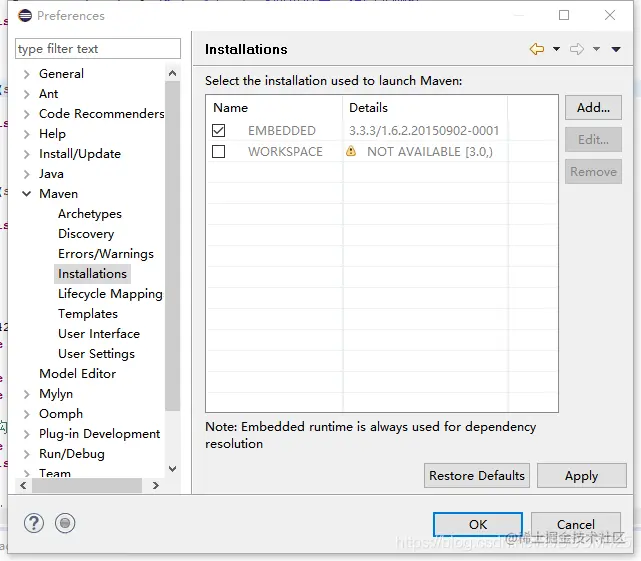Expand the Install/Update node
The image size is (641, 561).
tap(27, 154)
